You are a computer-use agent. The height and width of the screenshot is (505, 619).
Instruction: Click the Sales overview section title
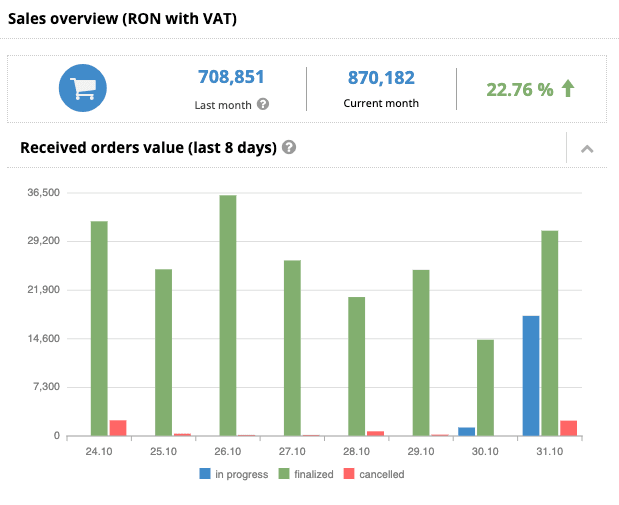(122, 19)
